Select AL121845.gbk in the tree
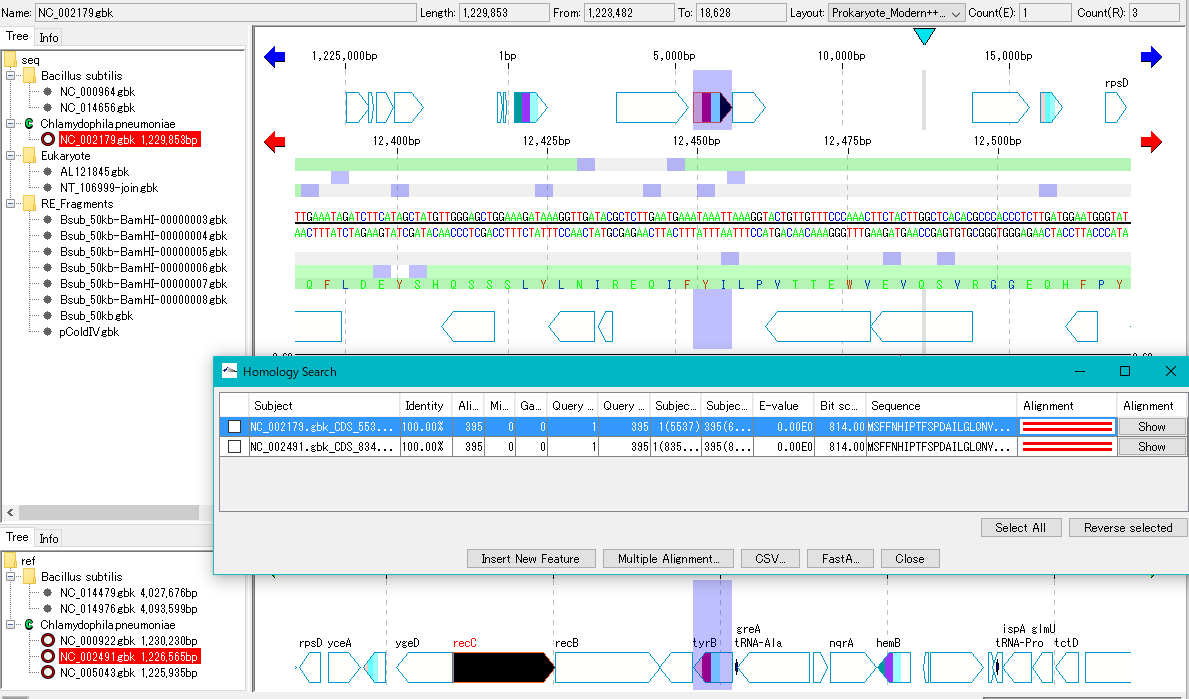The height and width of the screenshot is (699, 1189). (x=95, y=172)
